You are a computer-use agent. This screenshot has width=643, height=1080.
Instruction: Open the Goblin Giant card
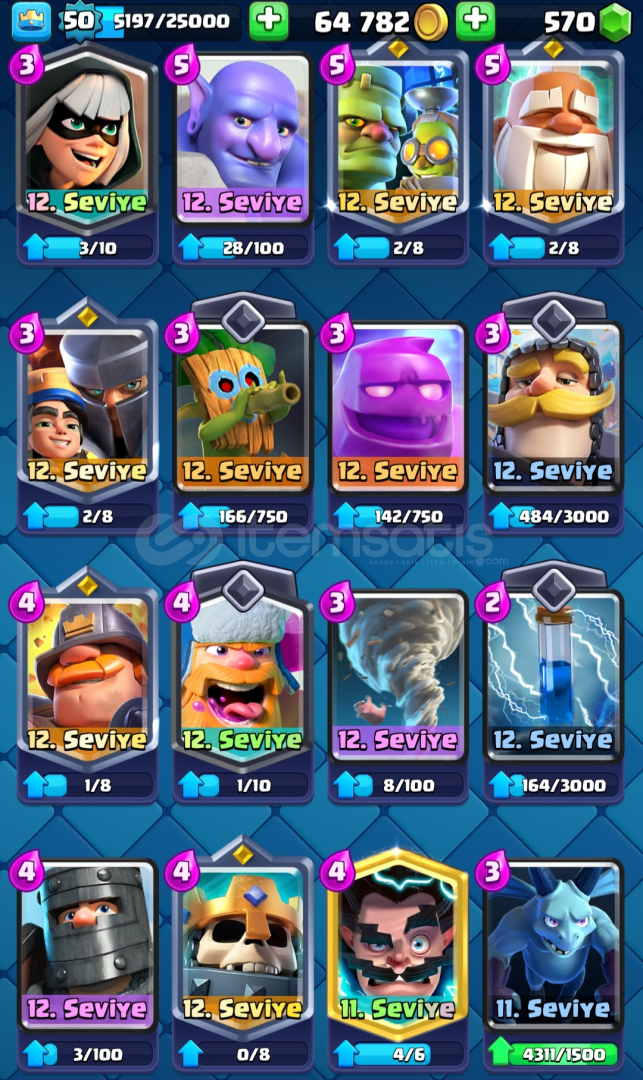pyautogui.click(x=397, y=138)
